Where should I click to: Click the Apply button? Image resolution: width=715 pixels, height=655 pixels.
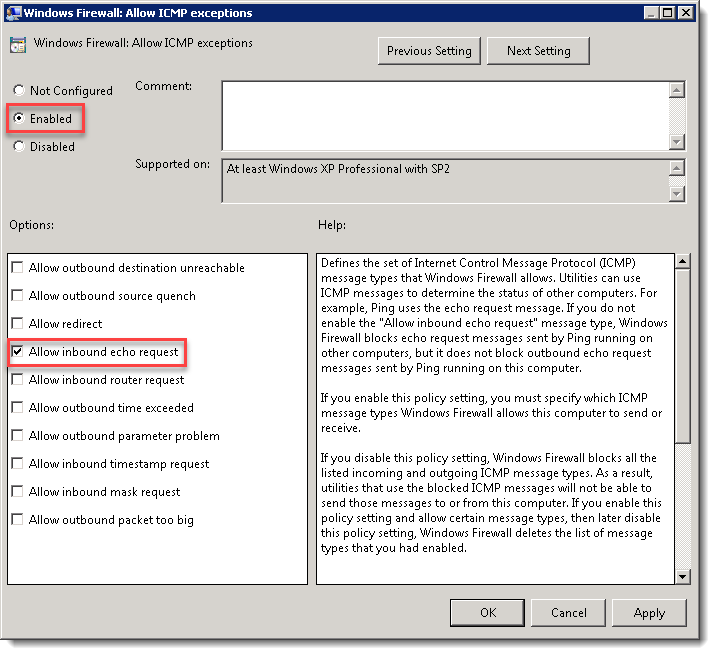tap(649, 612)
